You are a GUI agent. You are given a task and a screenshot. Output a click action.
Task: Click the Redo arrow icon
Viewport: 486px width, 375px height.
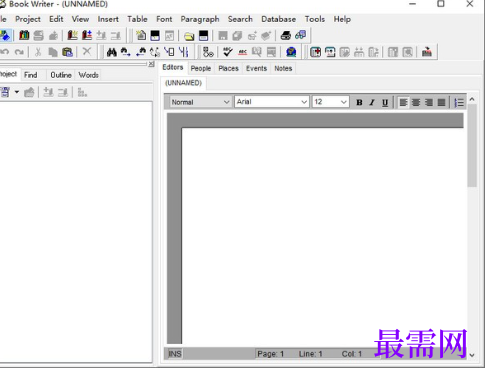tap(19, 52)
